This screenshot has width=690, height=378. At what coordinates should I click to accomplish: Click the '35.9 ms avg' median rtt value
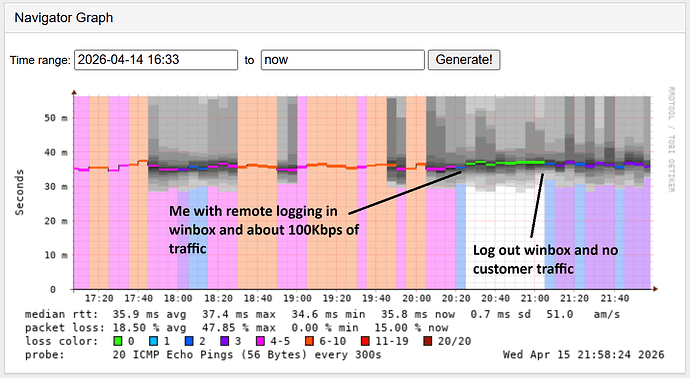pyautogui.click(x=149, y=315)
